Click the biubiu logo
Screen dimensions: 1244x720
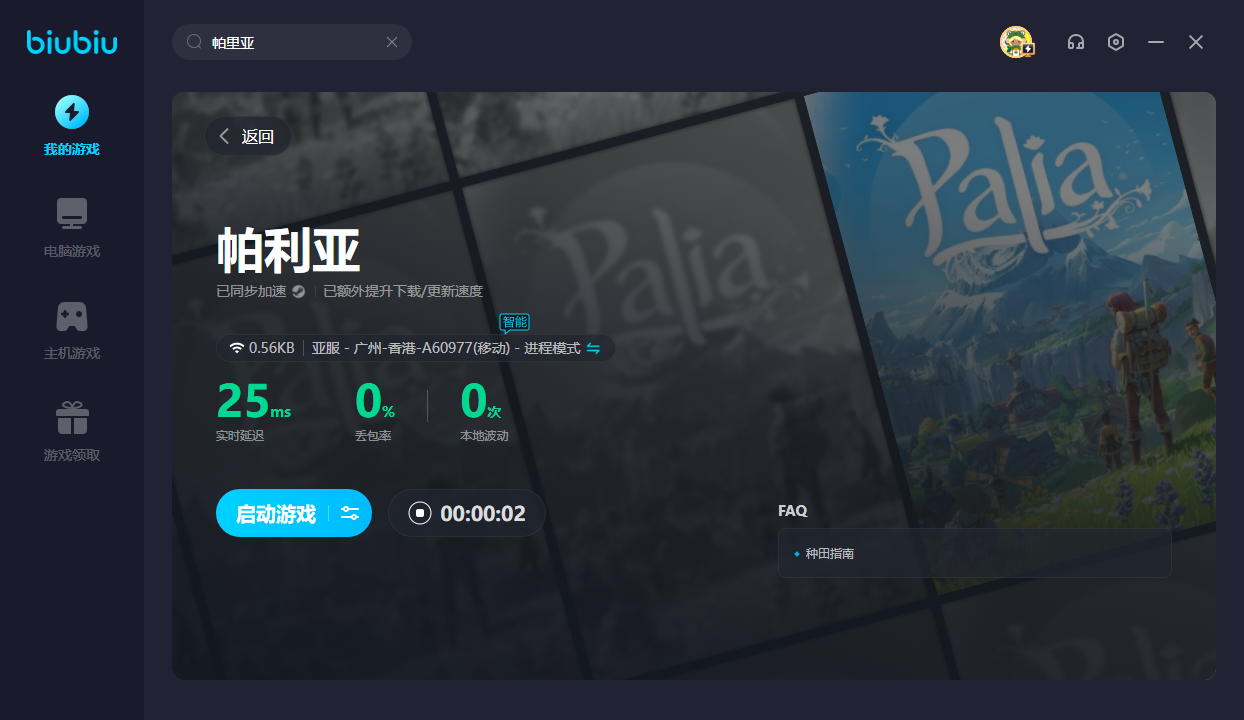[x=72, y=42]
